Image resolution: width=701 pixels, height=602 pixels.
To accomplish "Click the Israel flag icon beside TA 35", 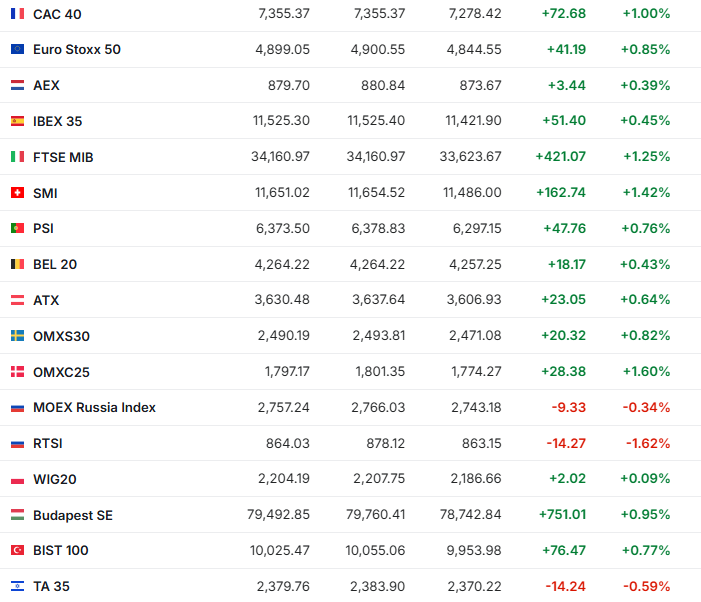I will tap(17, 586).
